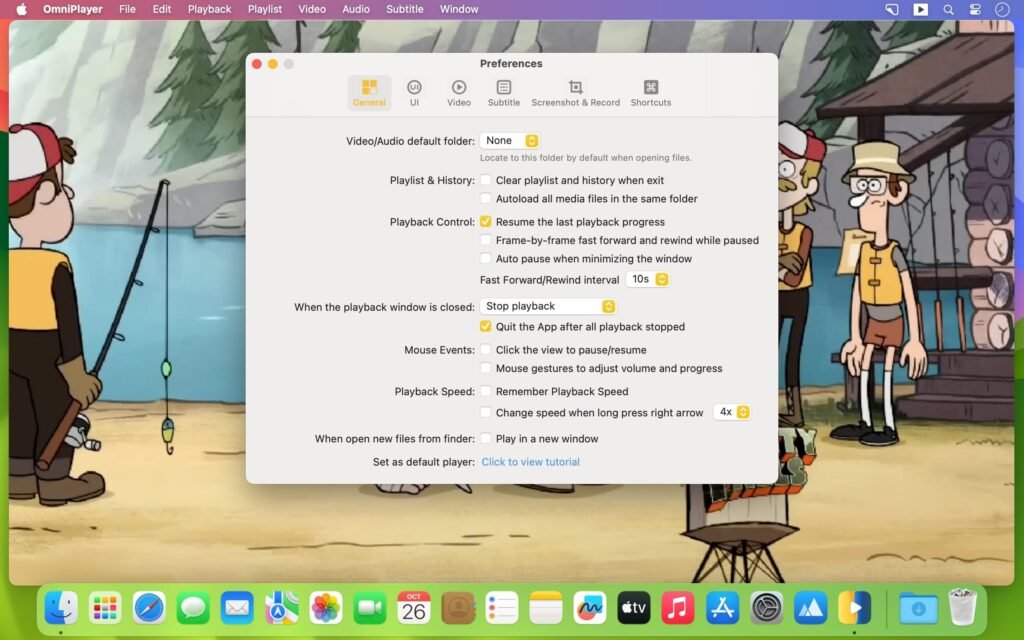Image resolution: width=1024 pixels, height=640 pixels.
Task: Open the Trash from the Dock
Action: click(x=963, y=607)
